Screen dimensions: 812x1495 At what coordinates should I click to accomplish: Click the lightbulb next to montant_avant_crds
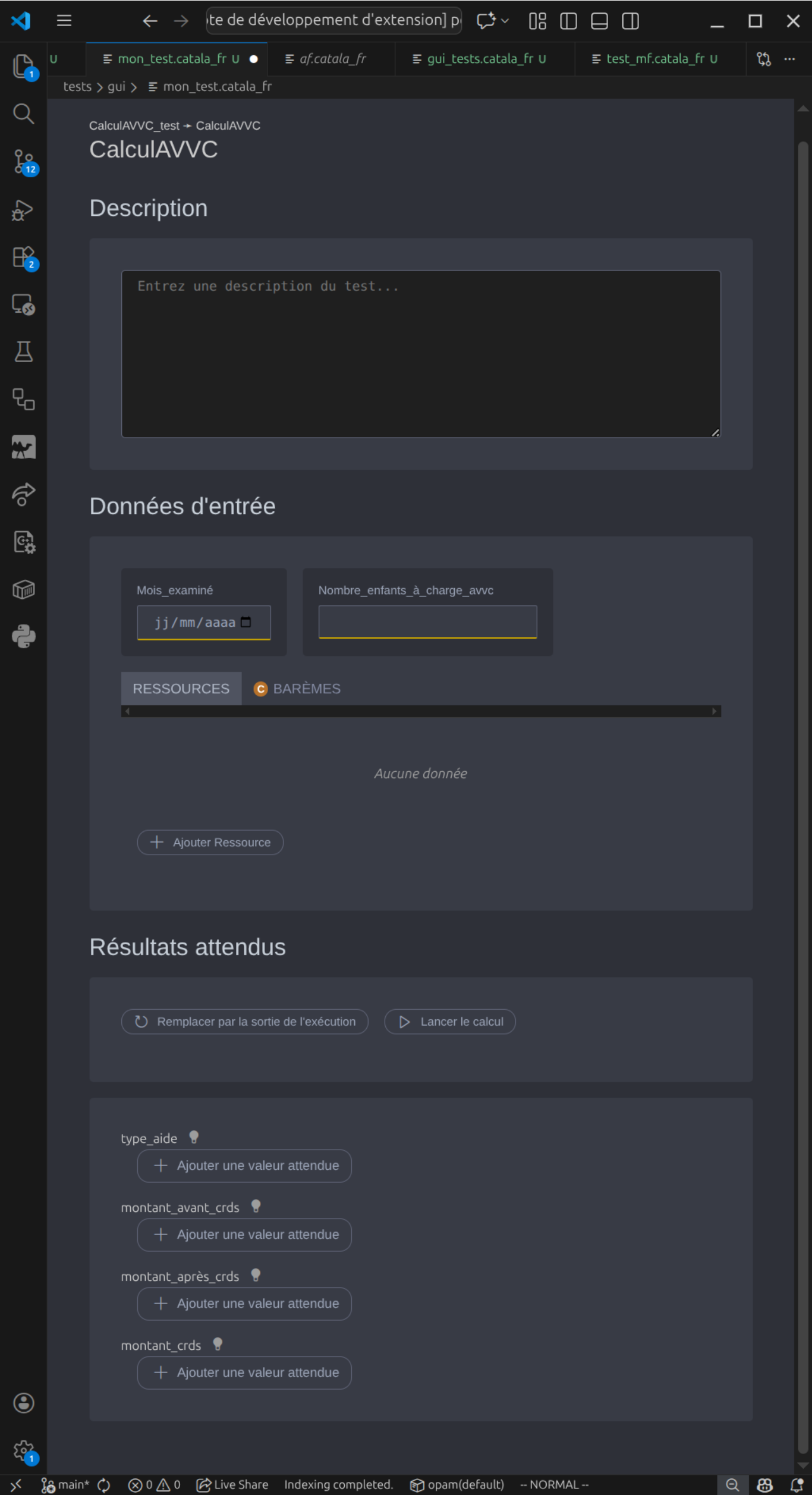click(x=256, y=1207)
